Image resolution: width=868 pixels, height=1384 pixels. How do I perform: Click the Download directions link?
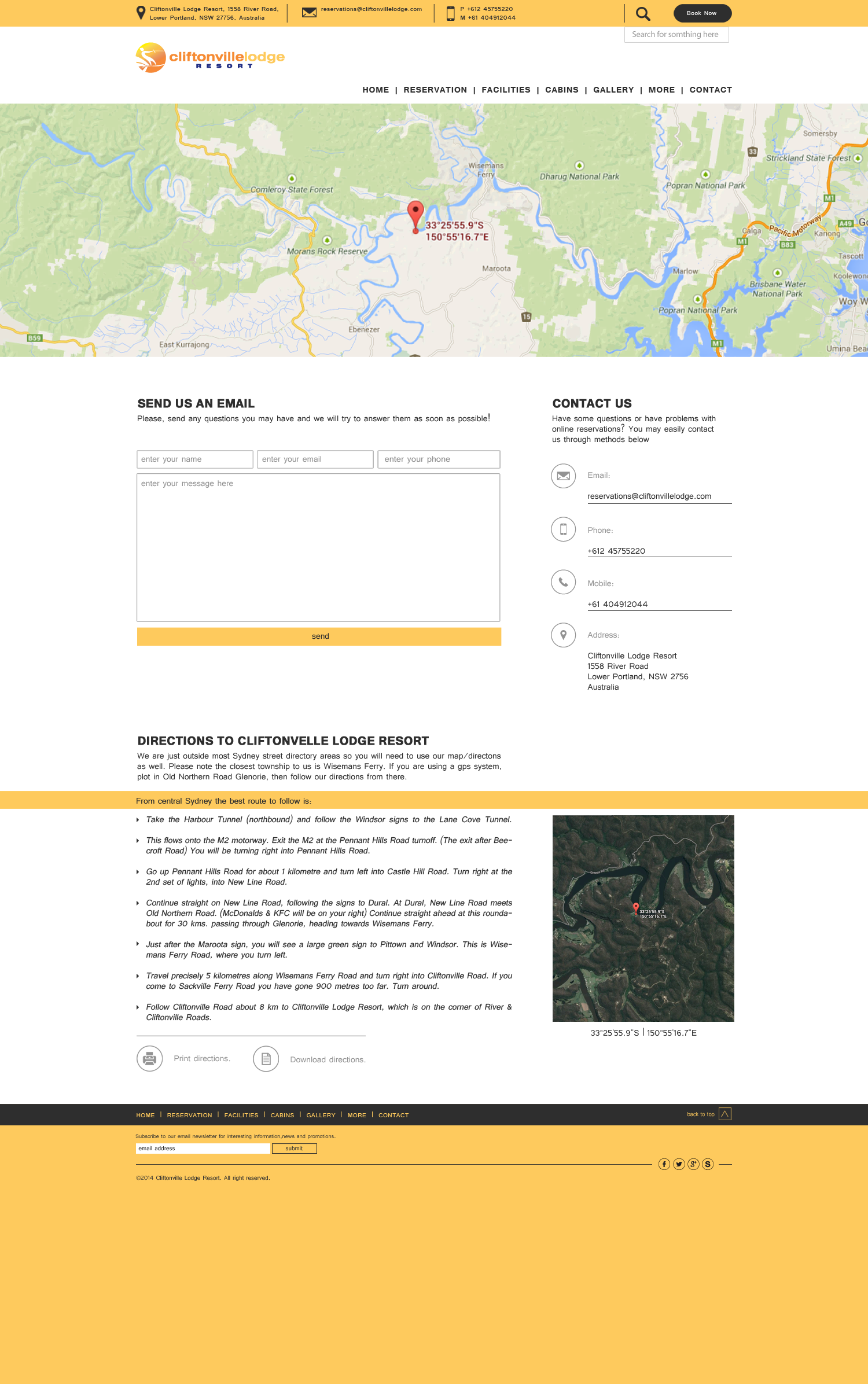pos(328,1060)
